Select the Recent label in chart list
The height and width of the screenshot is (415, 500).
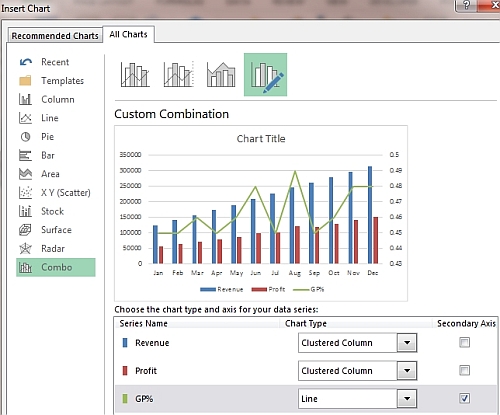55,62
